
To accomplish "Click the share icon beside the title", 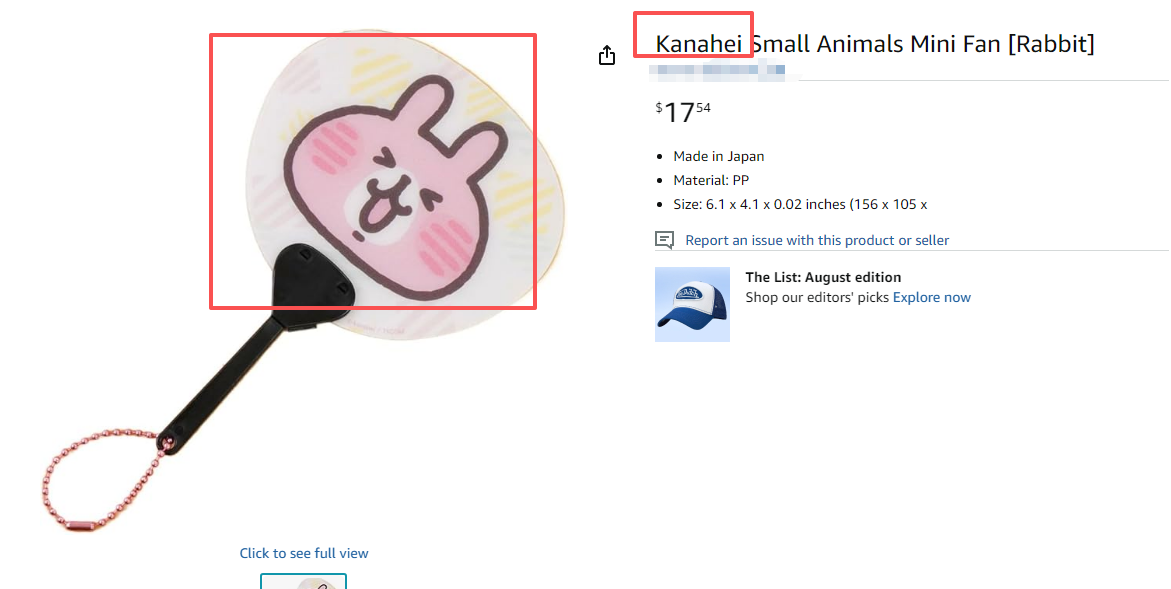I will coord(606,55).
